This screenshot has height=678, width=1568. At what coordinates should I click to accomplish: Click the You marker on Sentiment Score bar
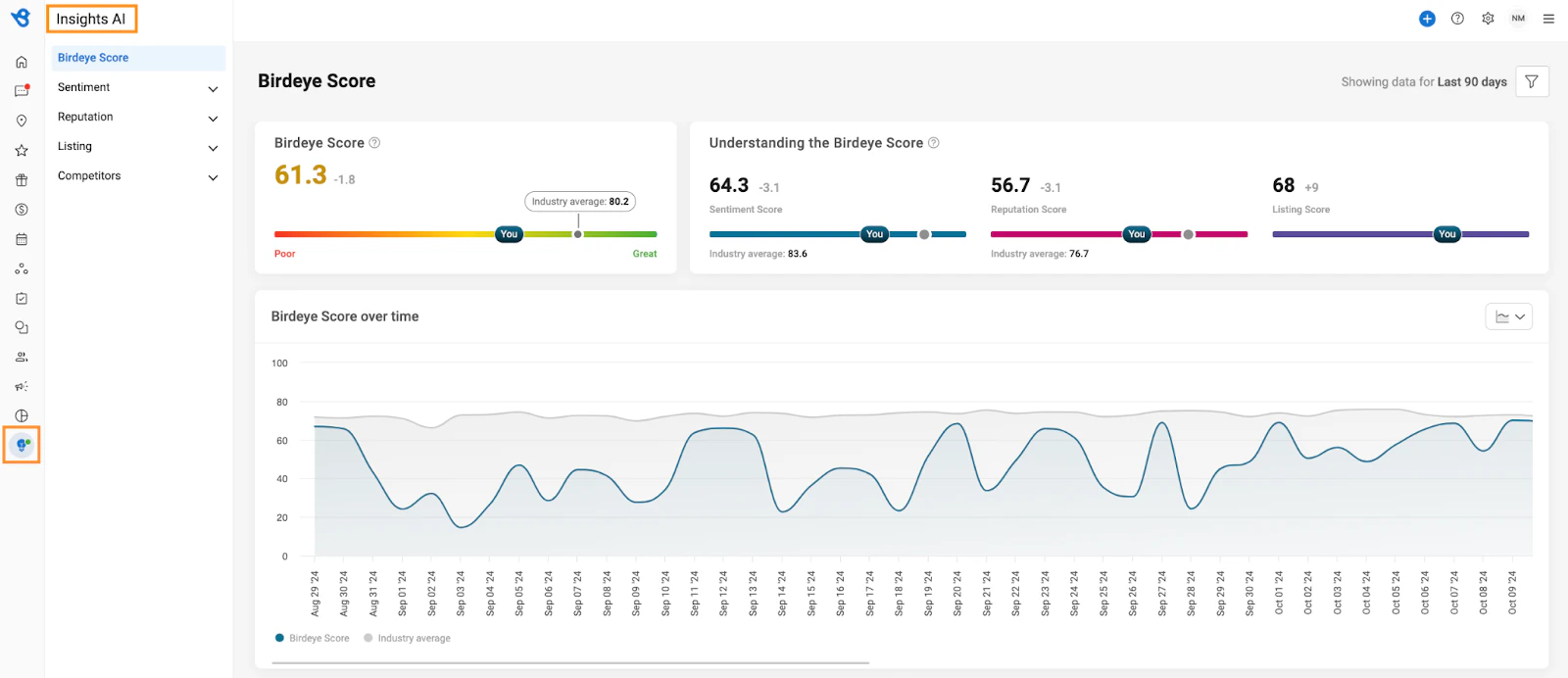(x=875, y=234)
